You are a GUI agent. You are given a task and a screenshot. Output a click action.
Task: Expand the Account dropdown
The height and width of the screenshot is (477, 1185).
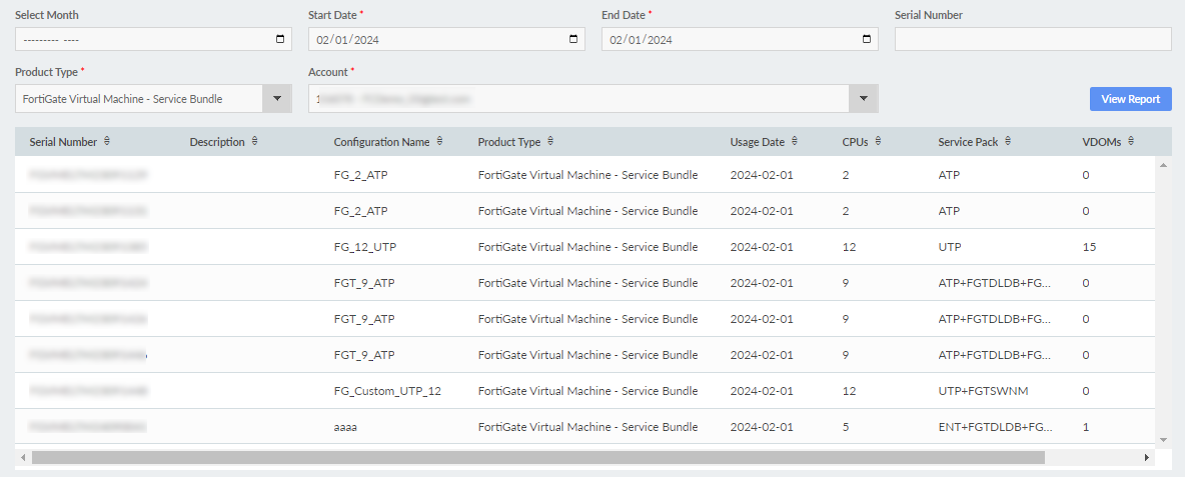864,98
